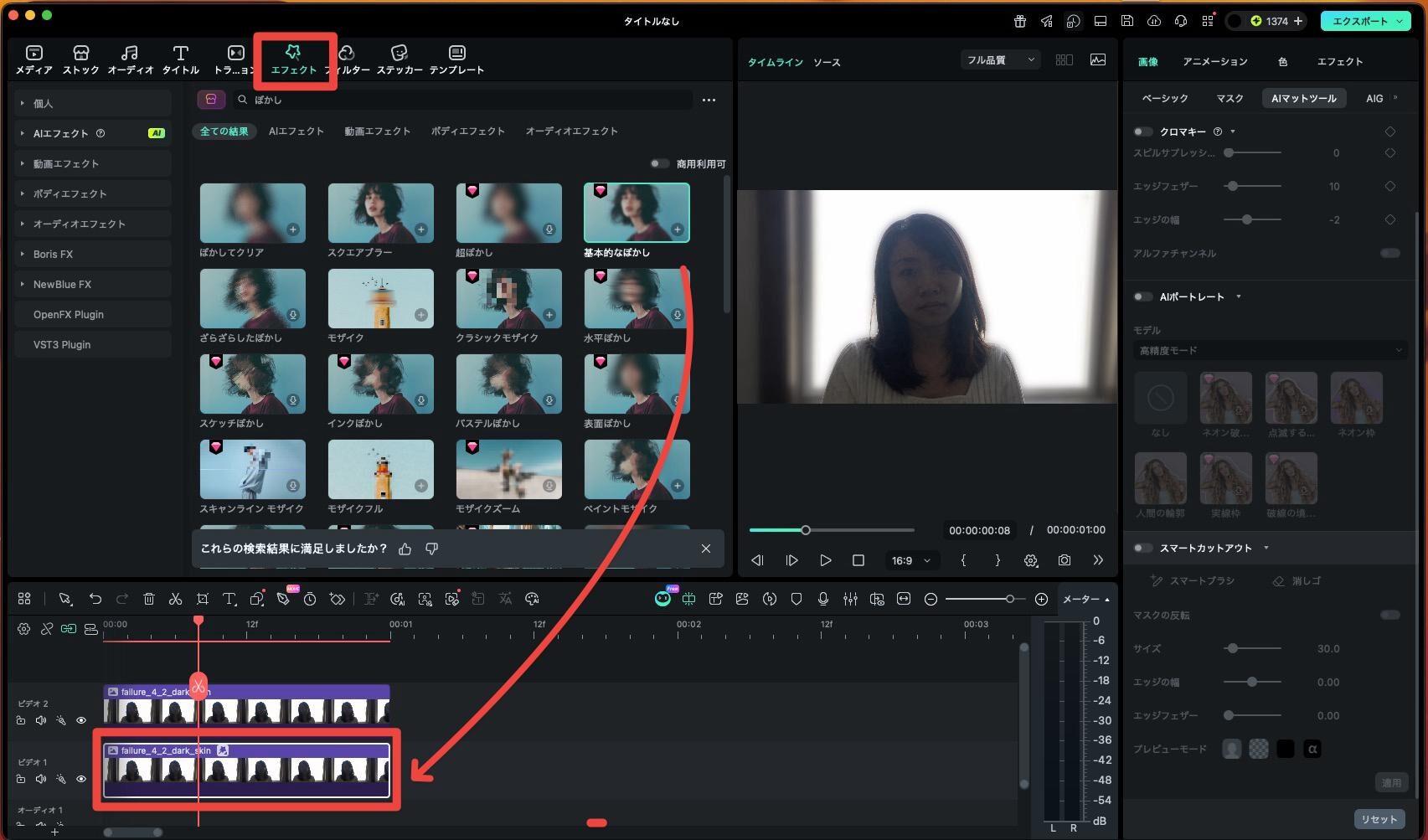Click the エクスポート export button
Image resolution: width=1428 pixels, height=840 pixels.
point(1366,21)
